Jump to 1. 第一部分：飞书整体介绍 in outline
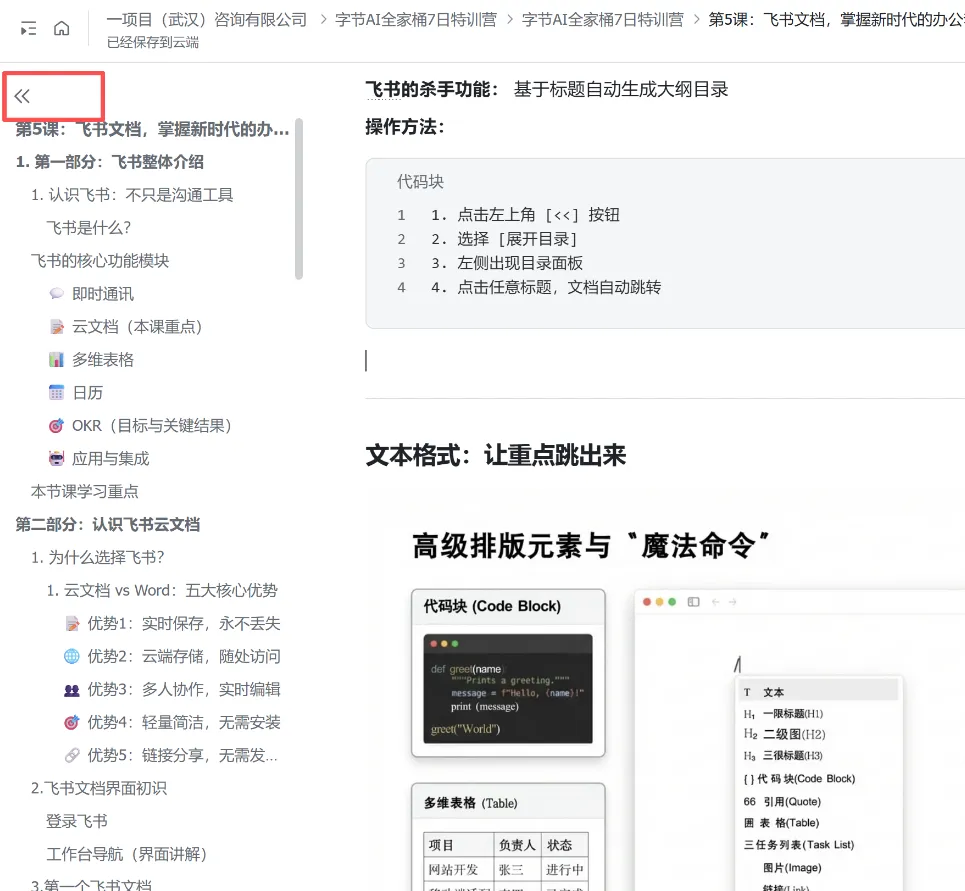The image size is (965, 891). click(x=110, y=162)
